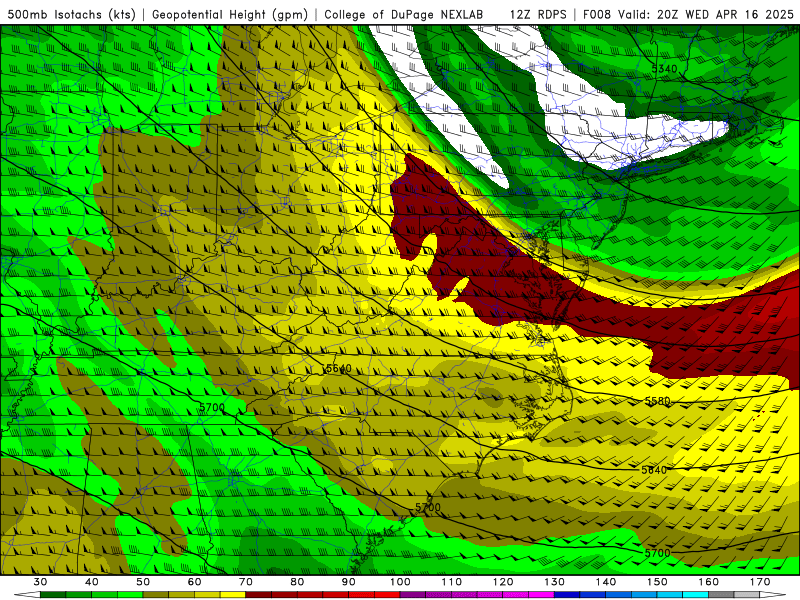Click the bright yellow legend swatch below 70
The image size is (800, 600).
pyautogui.click(x=233, y=595)
